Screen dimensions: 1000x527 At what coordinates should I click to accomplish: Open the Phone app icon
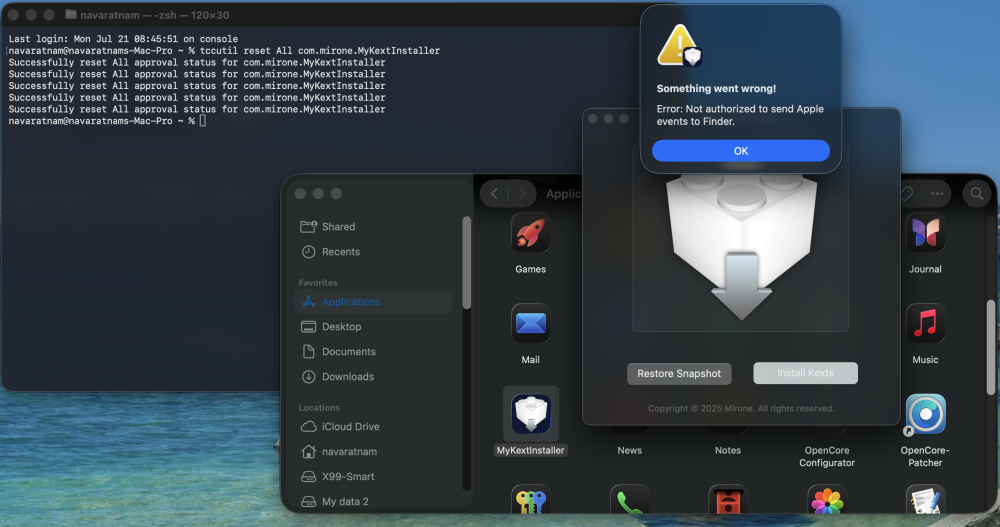(x=629, y=501)
